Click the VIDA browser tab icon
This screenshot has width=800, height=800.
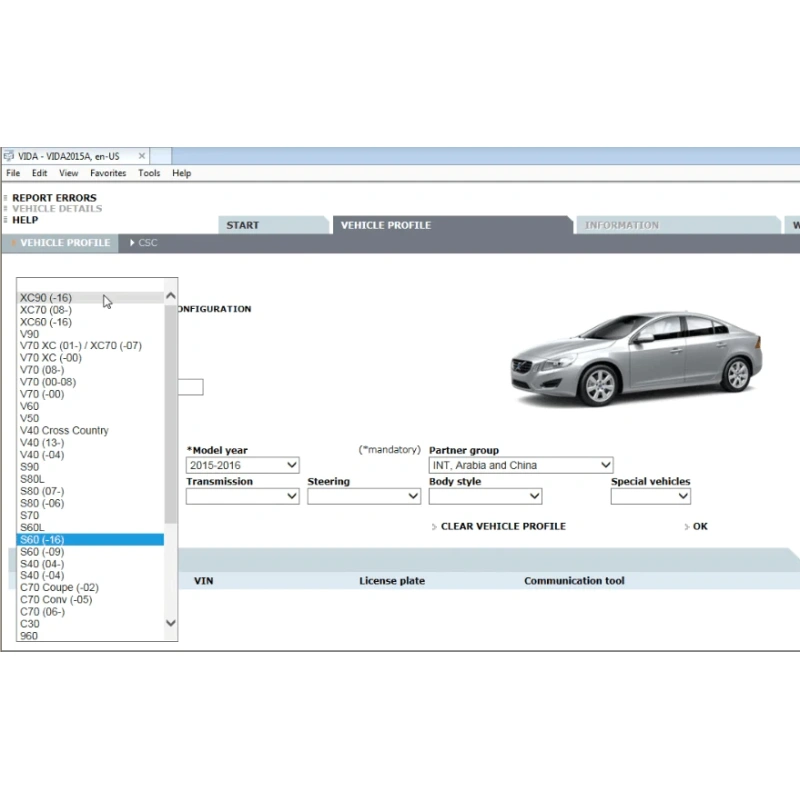[9, 156]
